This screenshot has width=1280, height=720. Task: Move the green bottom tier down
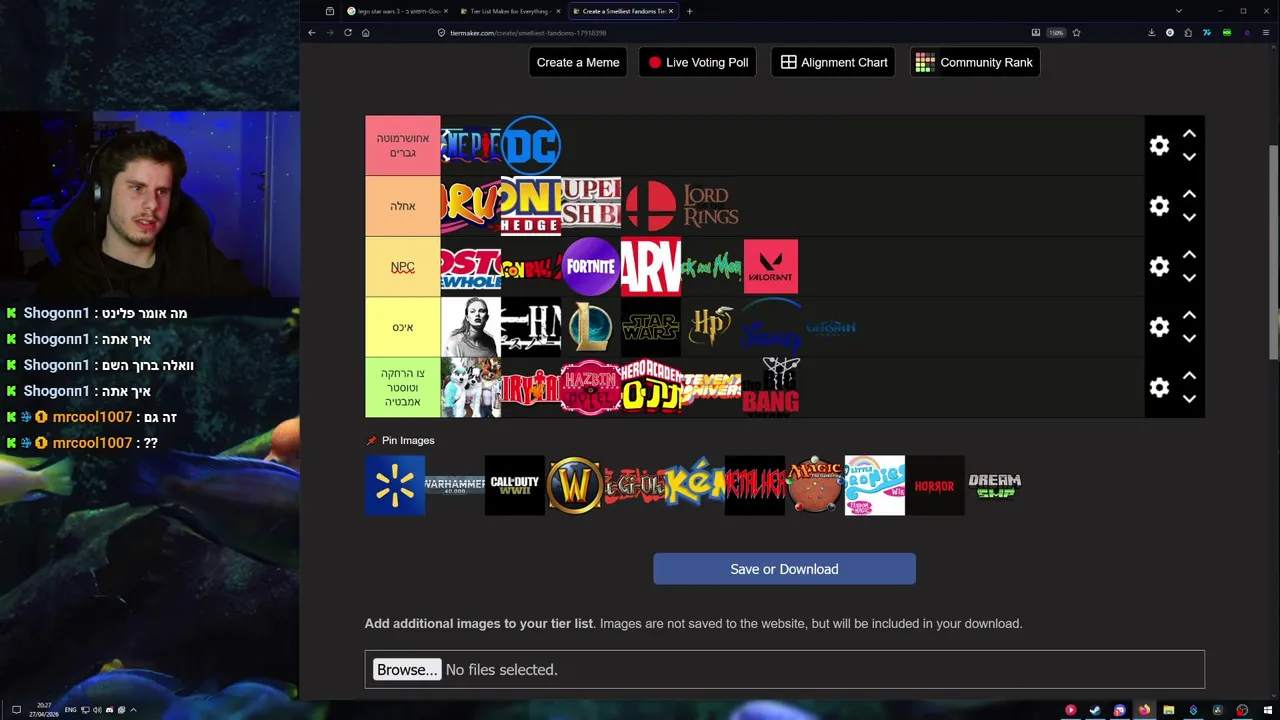click(x=1189, y=398)
